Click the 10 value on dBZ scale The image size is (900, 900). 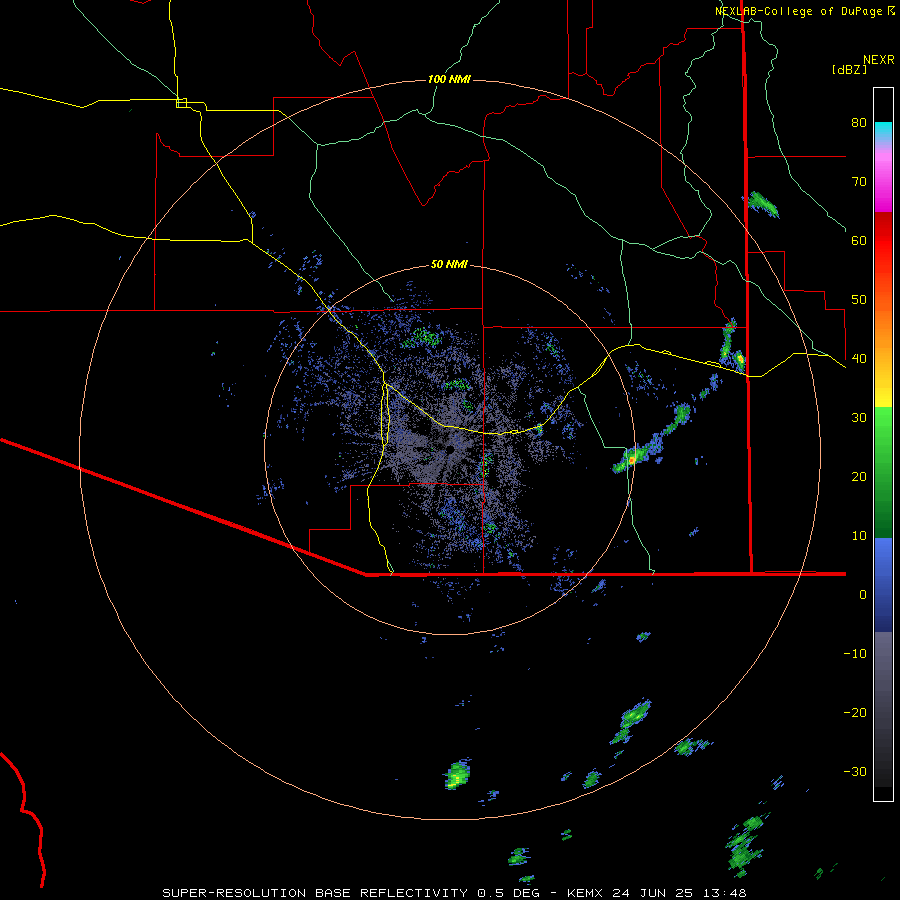[x=859, y=536]
